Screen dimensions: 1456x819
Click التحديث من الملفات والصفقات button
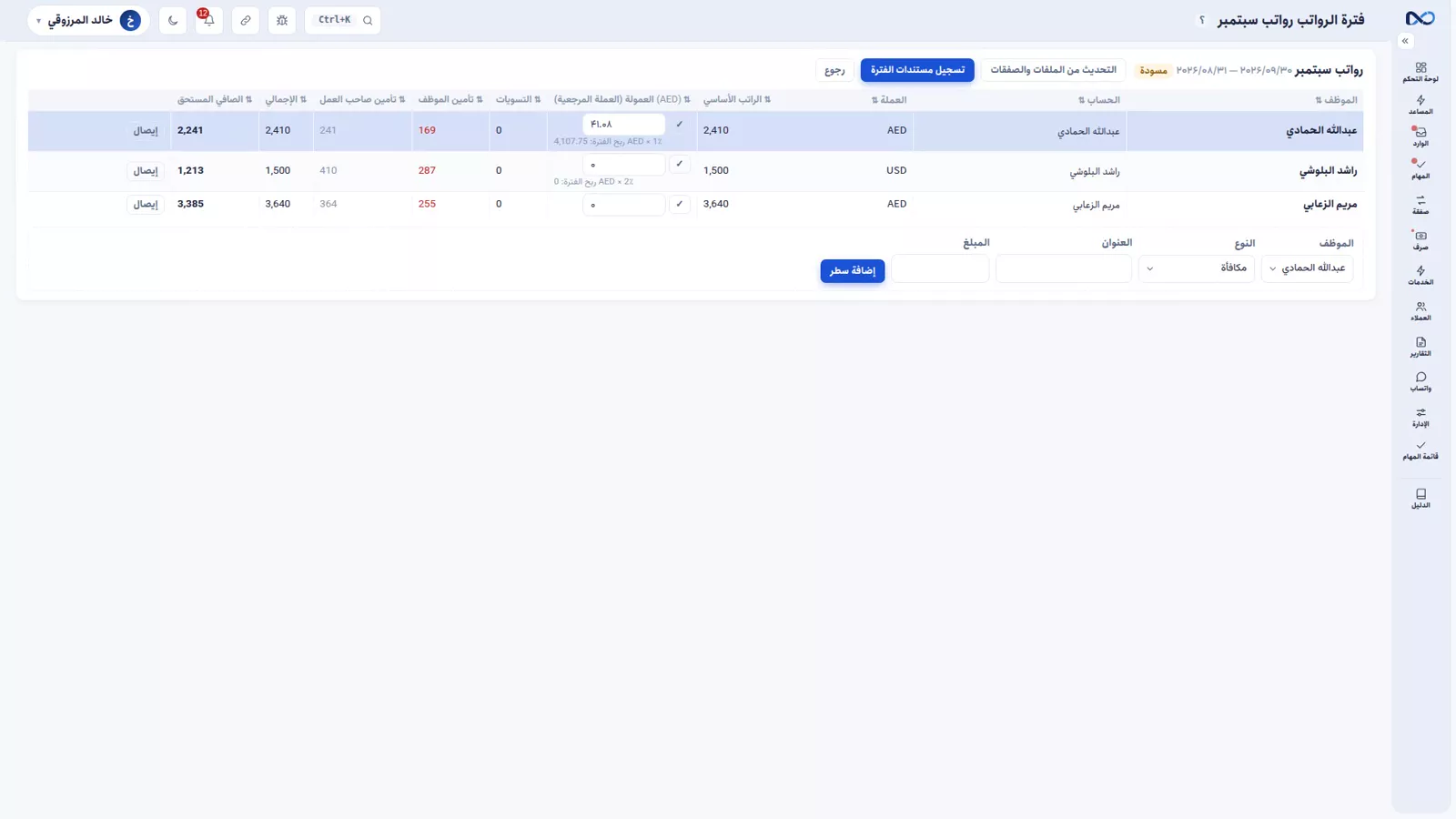click(x=1053, y=70)
